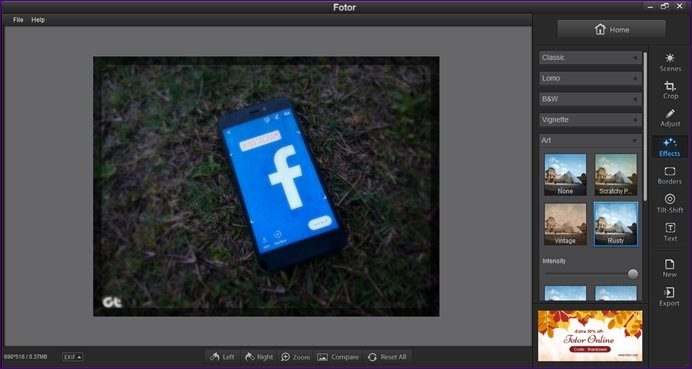Rotate the image Right
Screen dimensions: 692x369
coord(259,357)
